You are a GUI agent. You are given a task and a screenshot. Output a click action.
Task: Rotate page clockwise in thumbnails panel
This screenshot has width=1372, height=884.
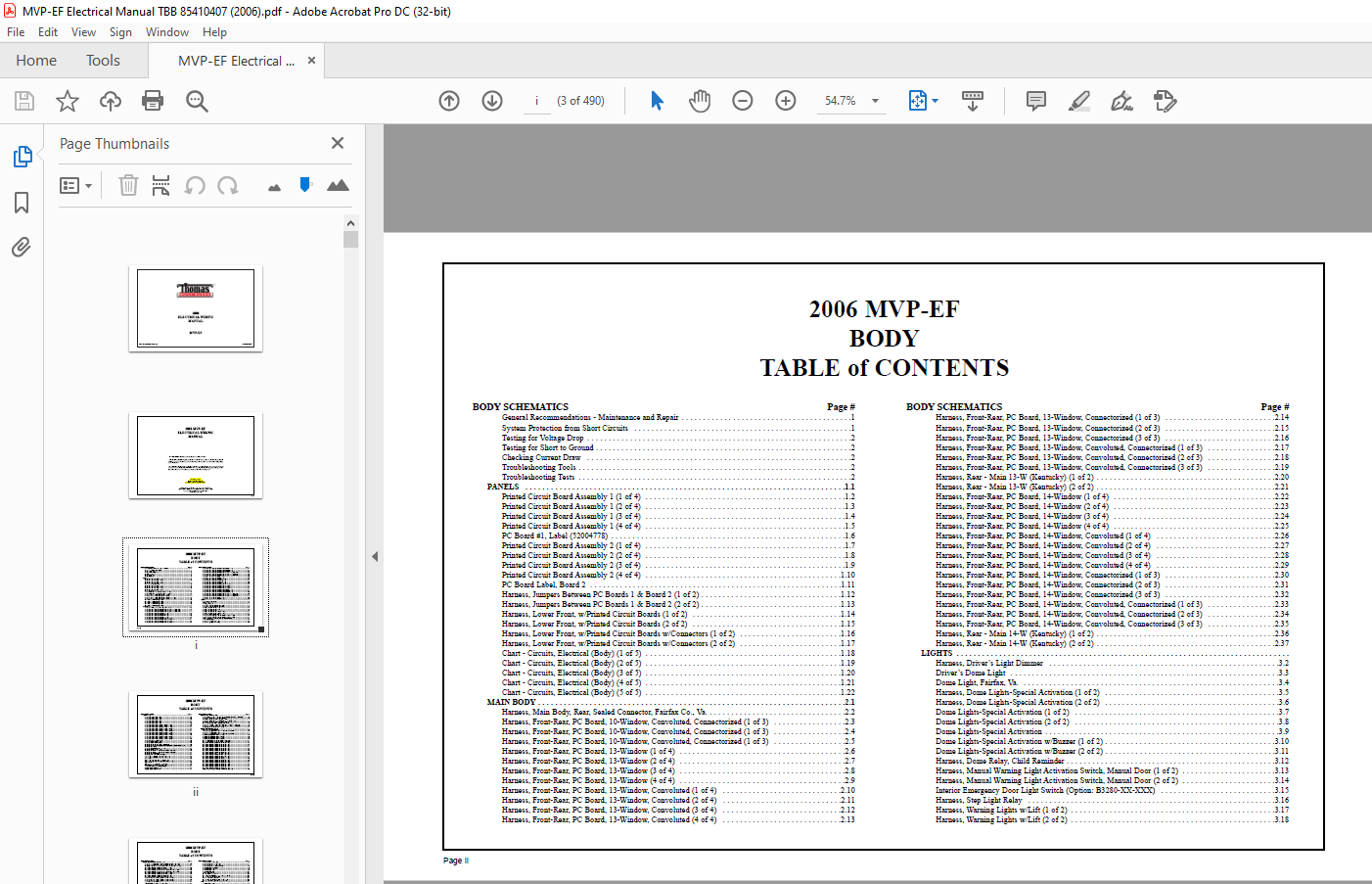[x=228, y=185]
